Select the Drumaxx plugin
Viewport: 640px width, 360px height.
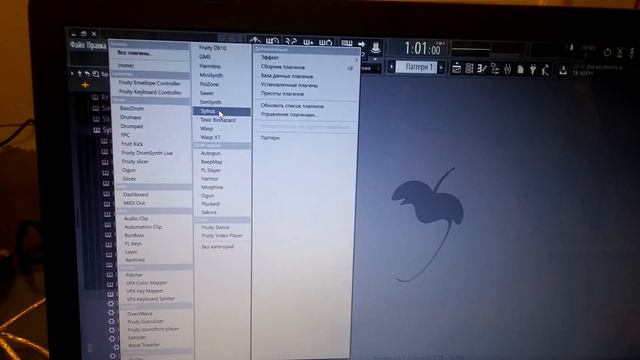(131, 118)
